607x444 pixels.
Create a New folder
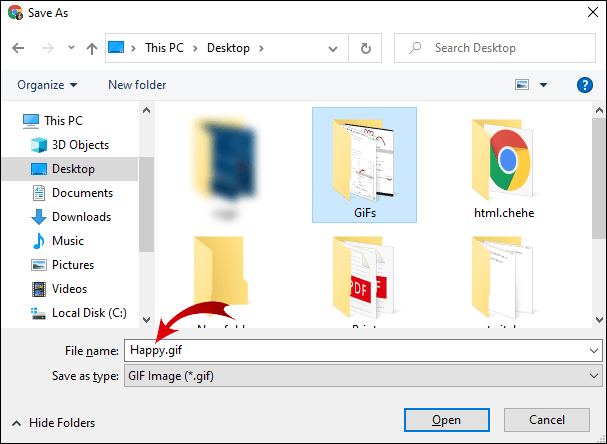click(x=137, y=85)
